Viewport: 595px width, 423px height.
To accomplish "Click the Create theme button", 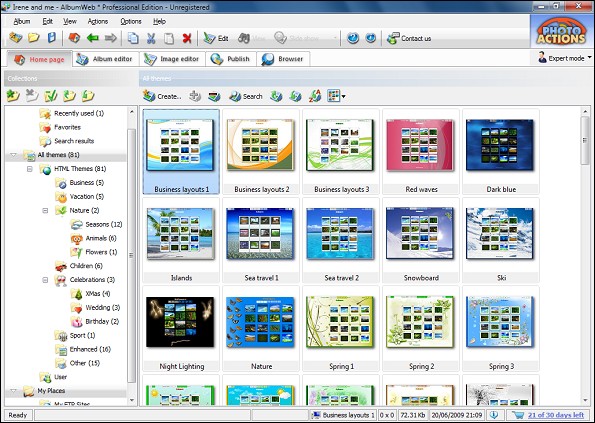I will 162,96.
